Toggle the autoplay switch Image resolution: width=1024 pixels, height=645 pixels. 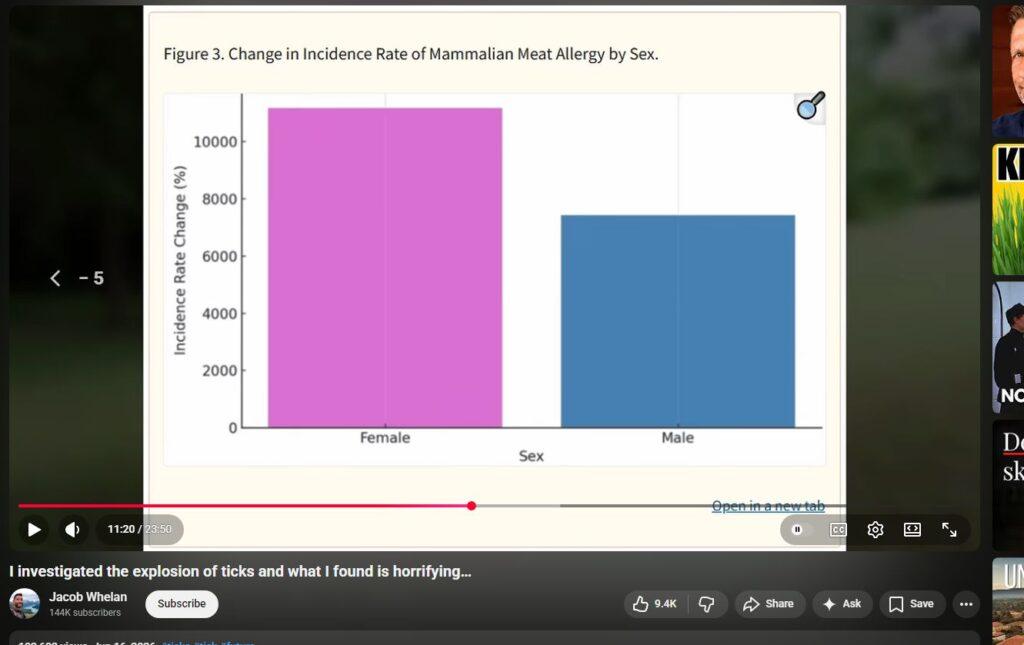(x=801, y=529)
